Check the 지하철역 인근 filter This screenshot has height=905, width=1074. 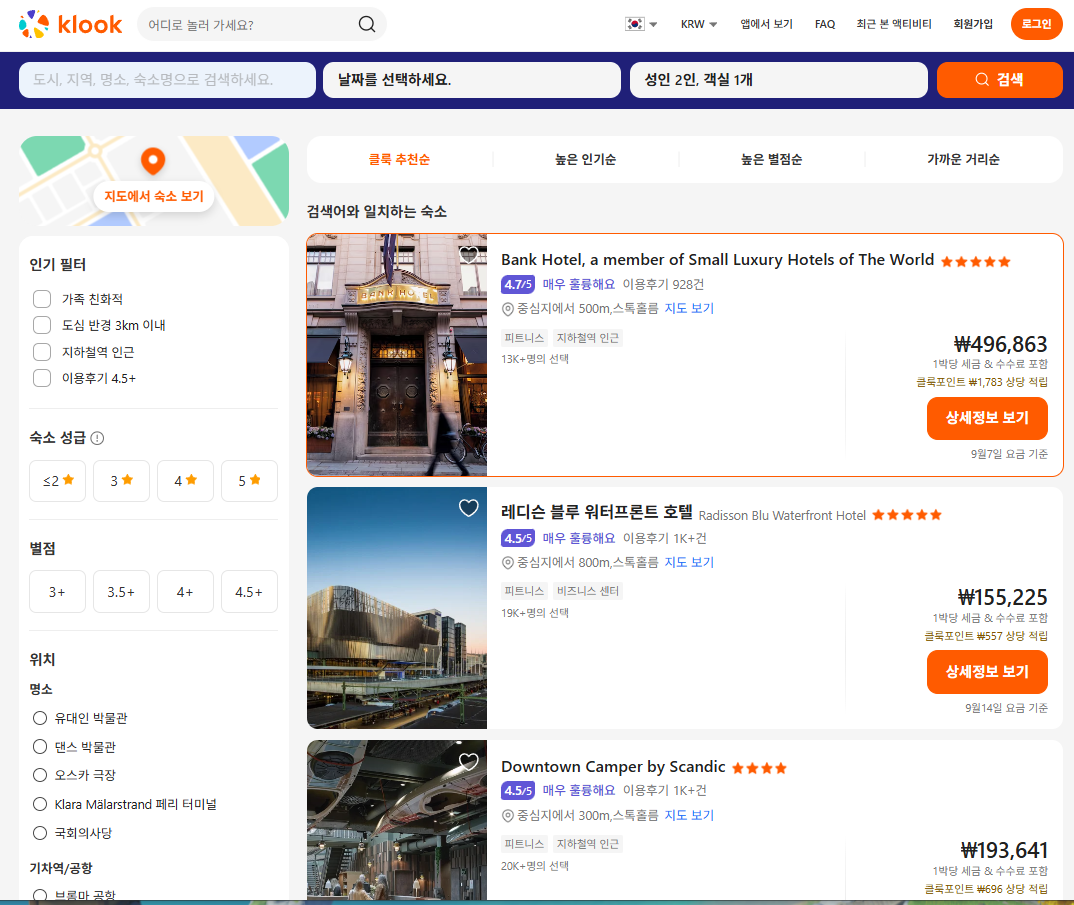coord(42,352)
